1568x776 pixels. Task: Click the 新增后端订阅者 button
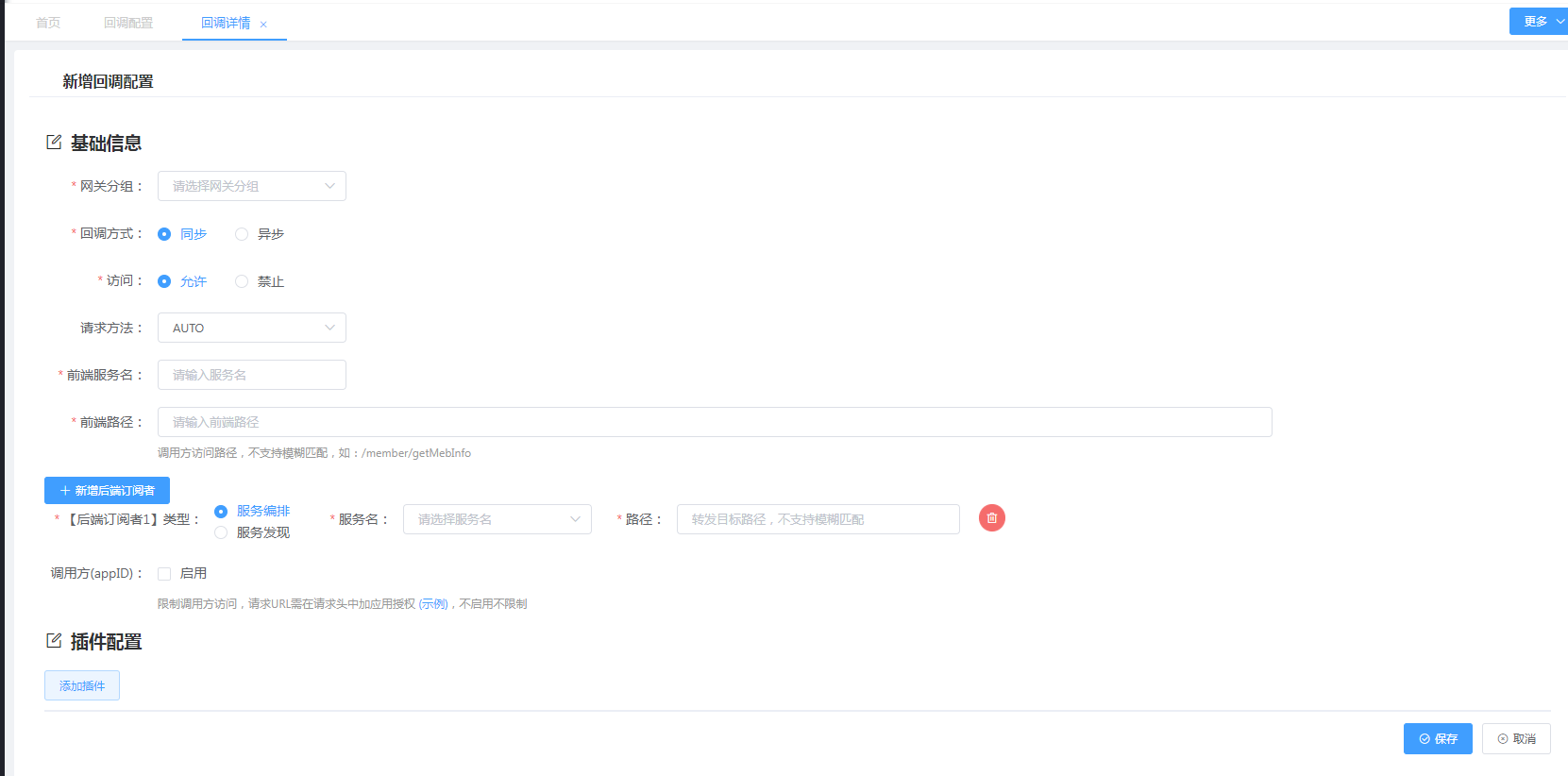(x=107, y=491)
